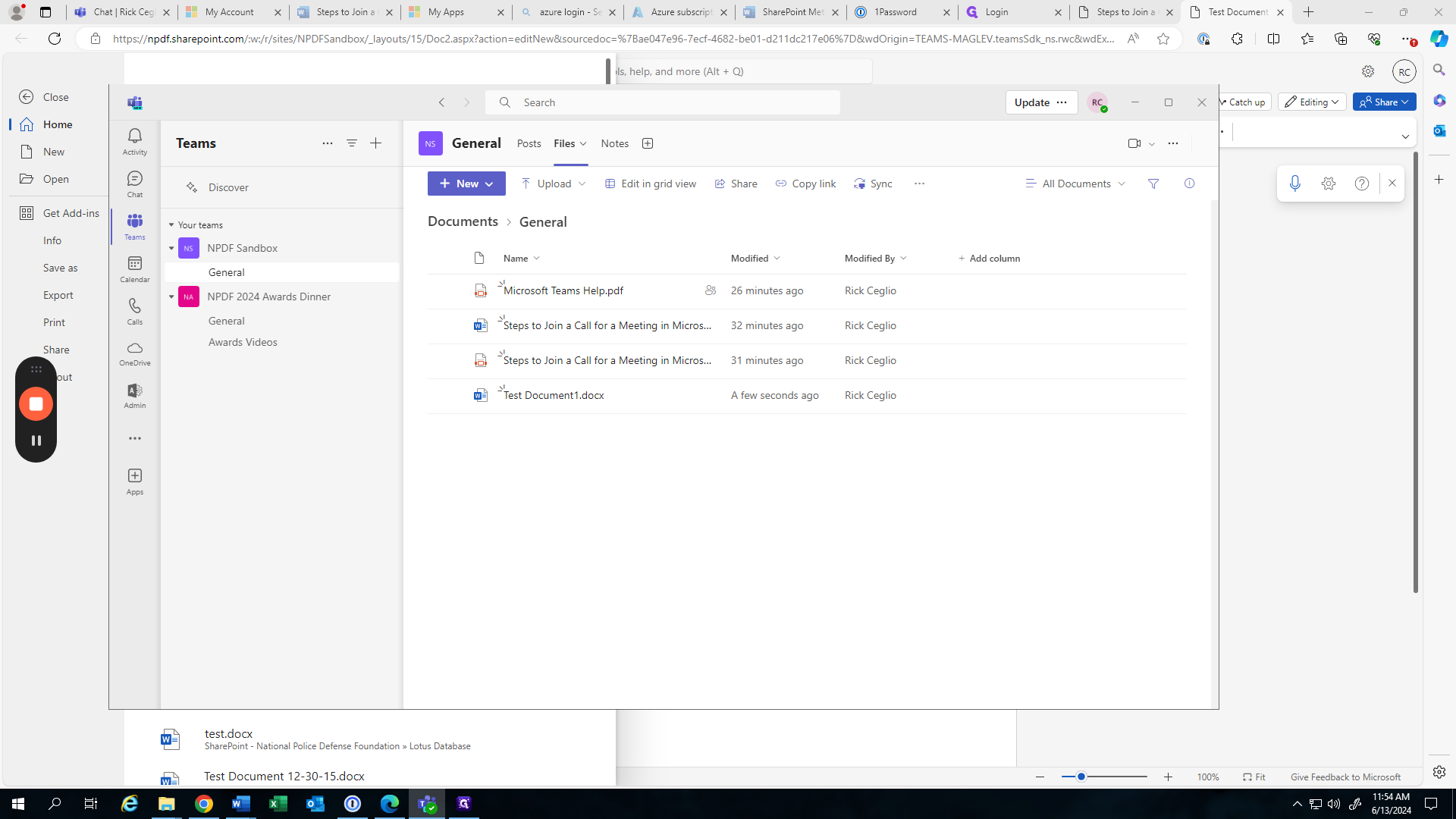Open All Documents view dropdown

pos(1075,184)
